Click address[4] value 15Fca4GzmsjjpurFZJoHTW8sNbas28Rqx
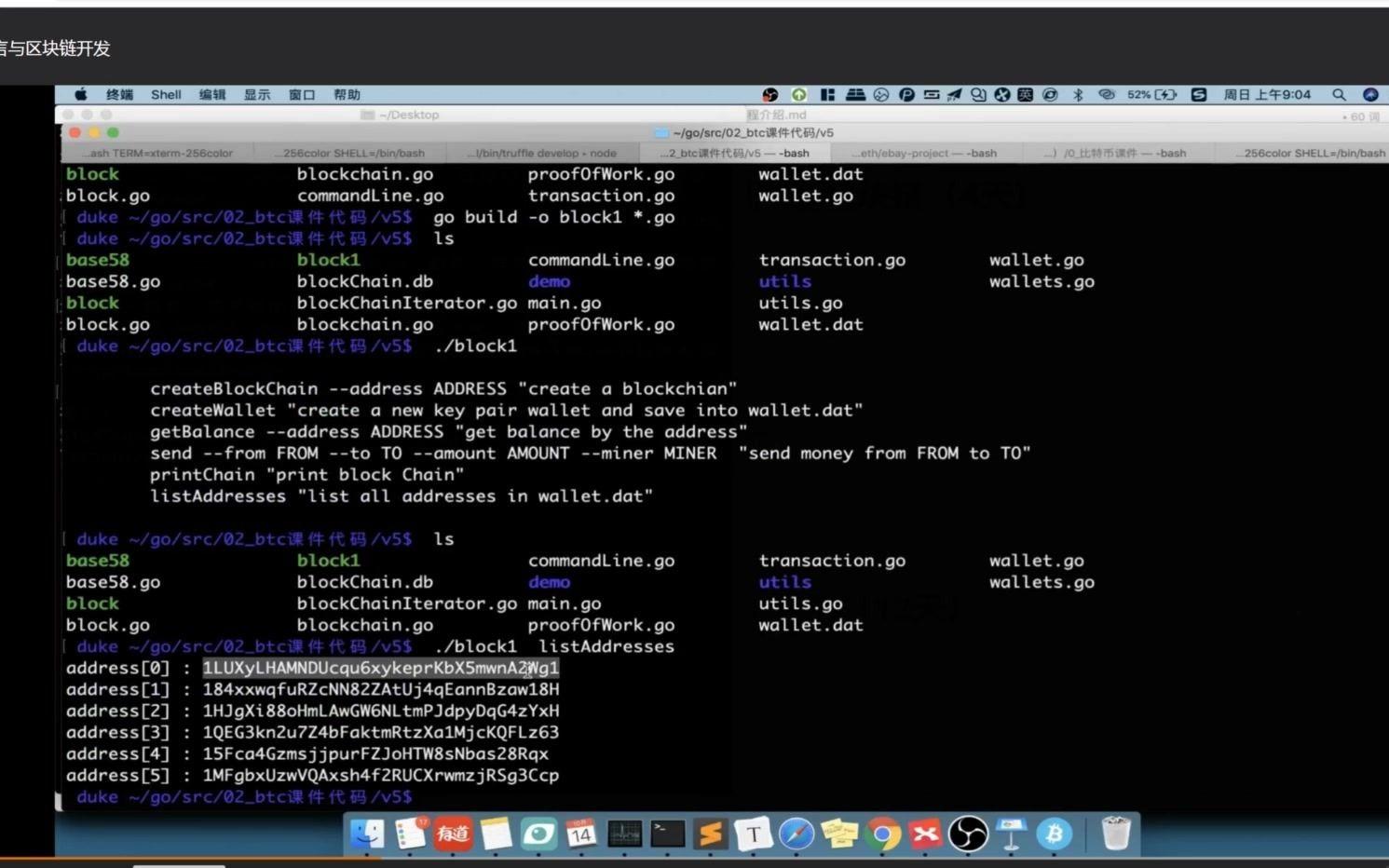1389x868 pixels. point(375,753)
